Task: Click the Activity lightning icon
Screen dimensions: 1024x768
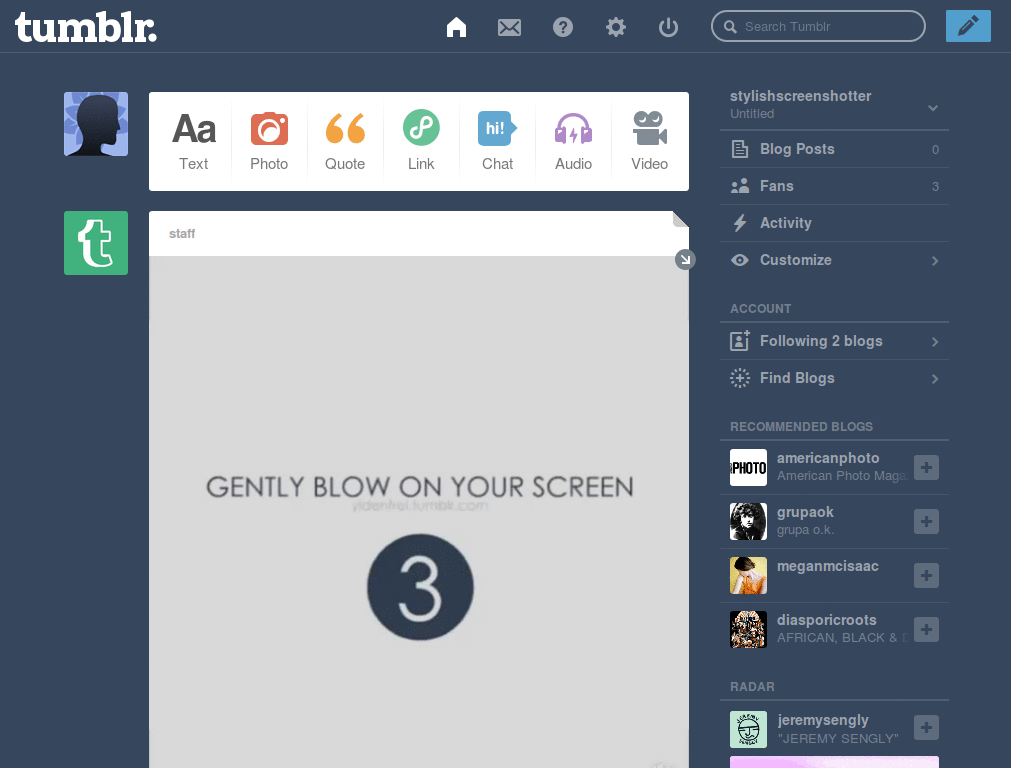Action: (739, 223)
